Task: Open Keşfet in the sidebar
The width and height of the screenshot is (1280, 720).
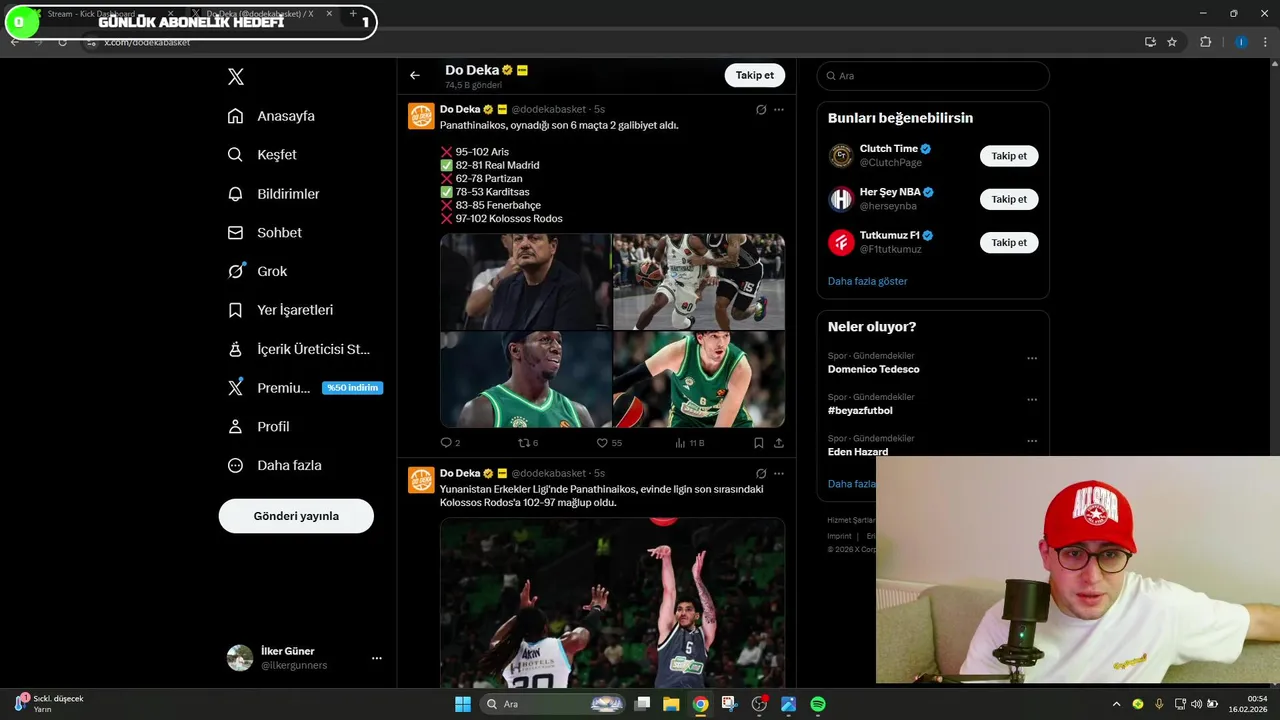Action: pos(262,155)
